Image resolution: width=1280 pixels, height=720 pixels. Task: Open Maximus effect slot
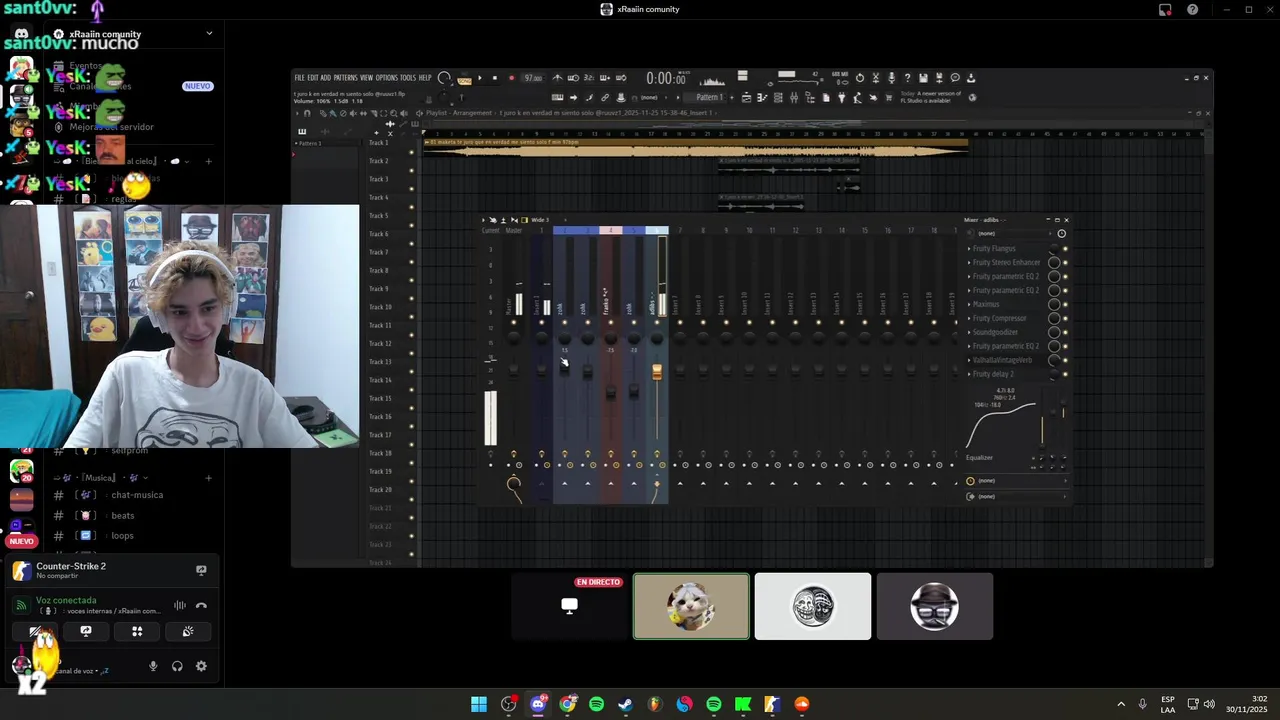click(x=986, y=304)
